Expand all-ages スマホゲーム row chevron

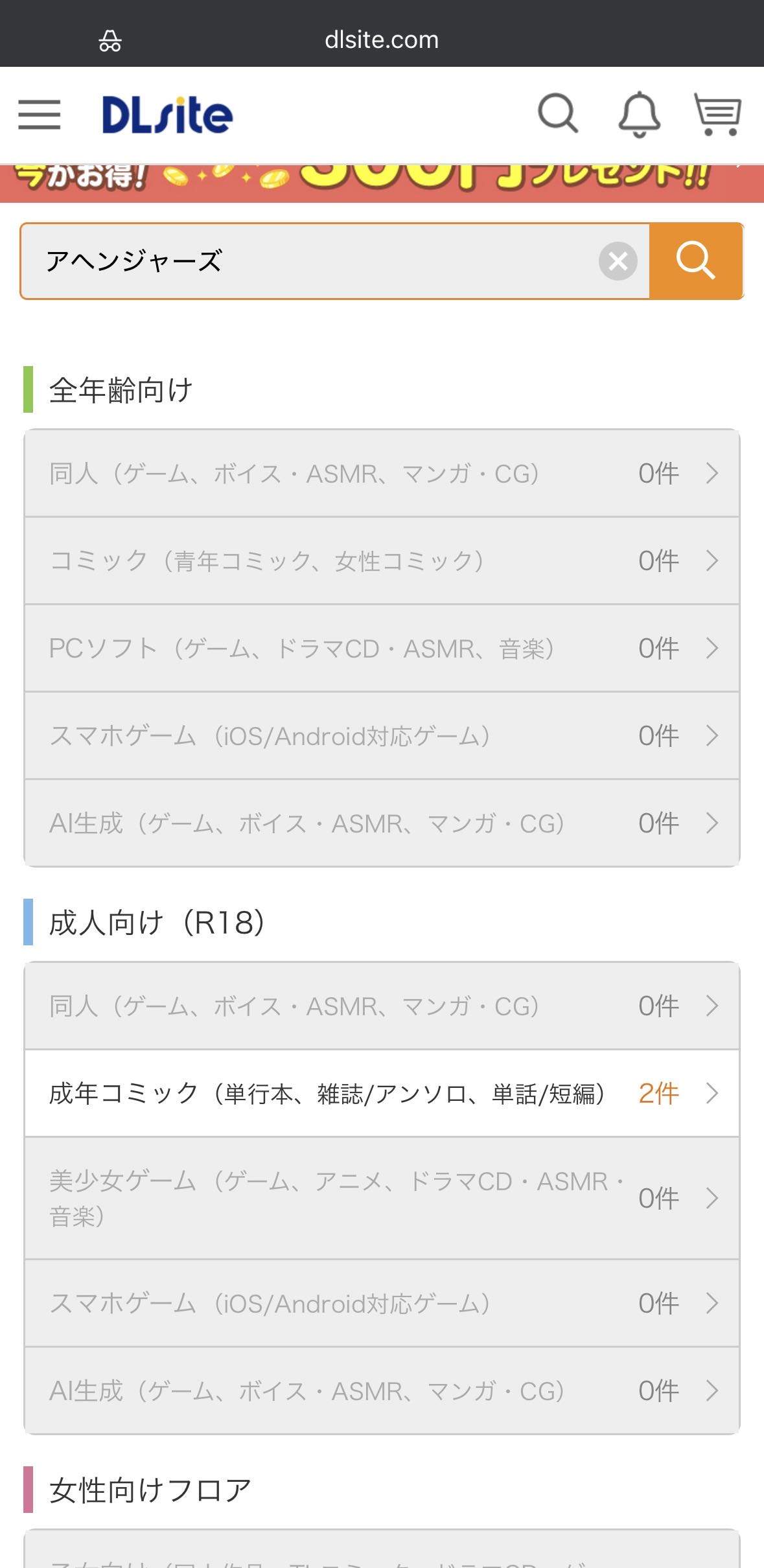point(712,735)
